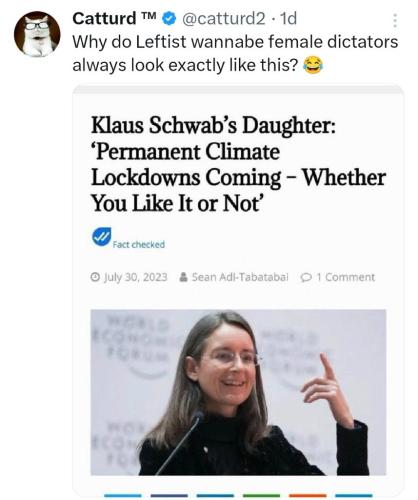Open the three-dot more options menu
The height and width of the screenshot is (500, 418).
pyautogui.click(x=395, y=21)
